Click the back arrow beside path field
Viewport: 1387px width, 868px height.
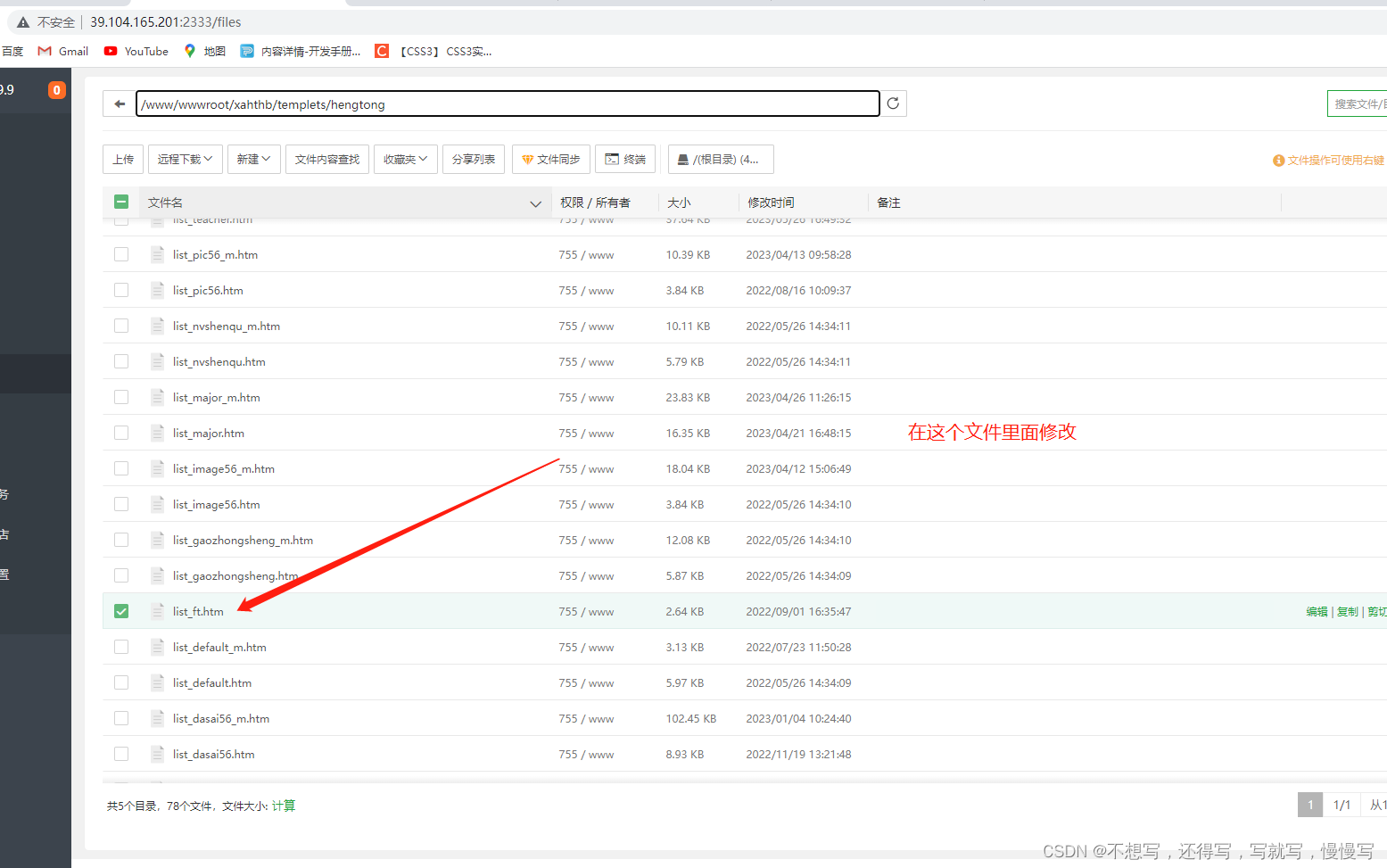tap(119, 104)
